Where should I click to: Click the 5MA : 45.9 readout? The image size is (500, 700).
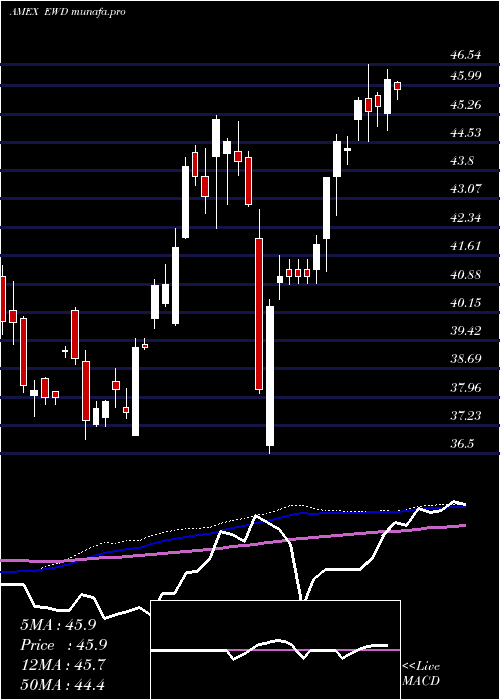tap(58, 625)
